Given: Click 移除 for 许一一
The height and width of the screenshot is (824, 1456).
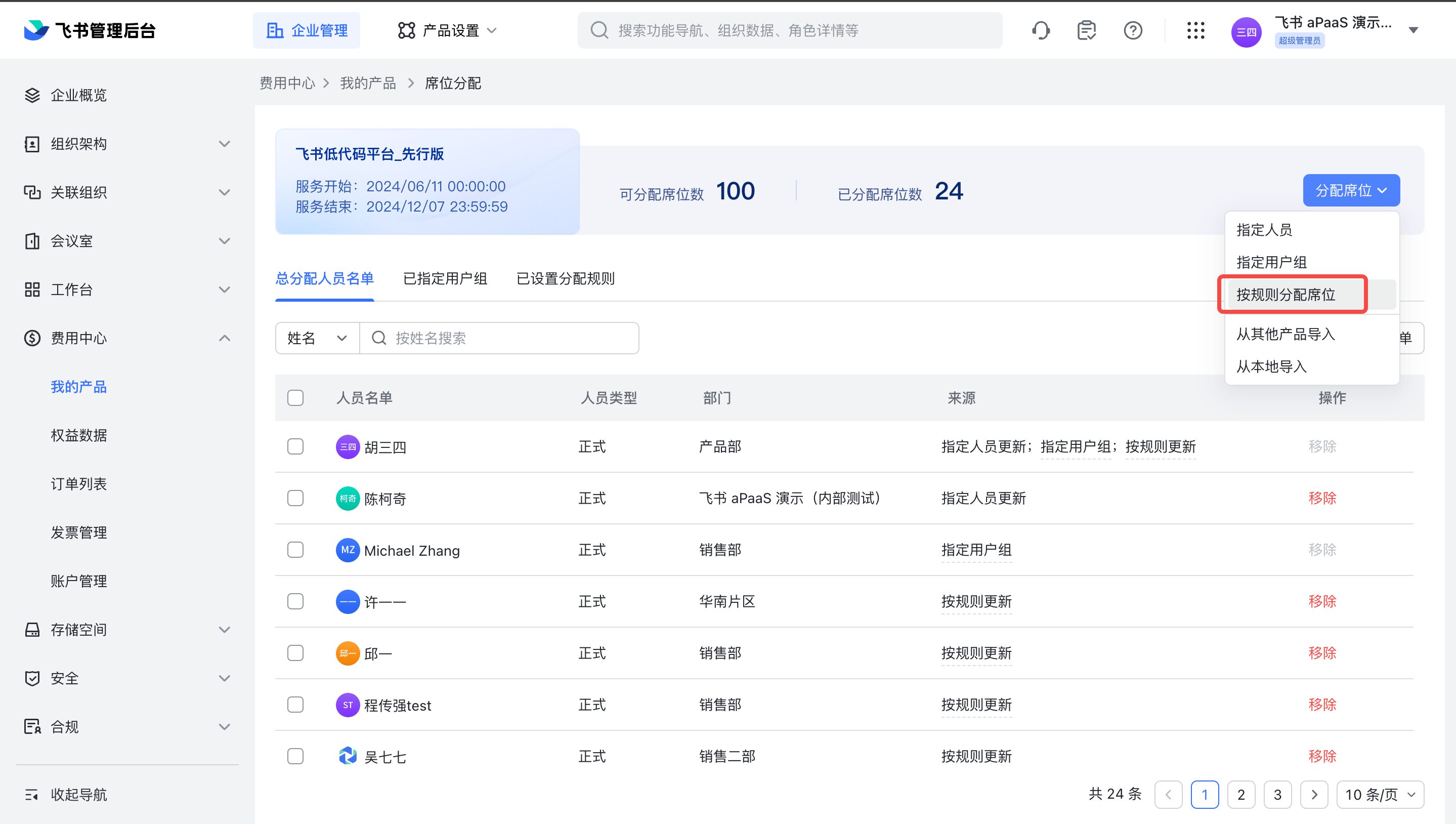Looking at the screenshot, I should (1322, 601).
